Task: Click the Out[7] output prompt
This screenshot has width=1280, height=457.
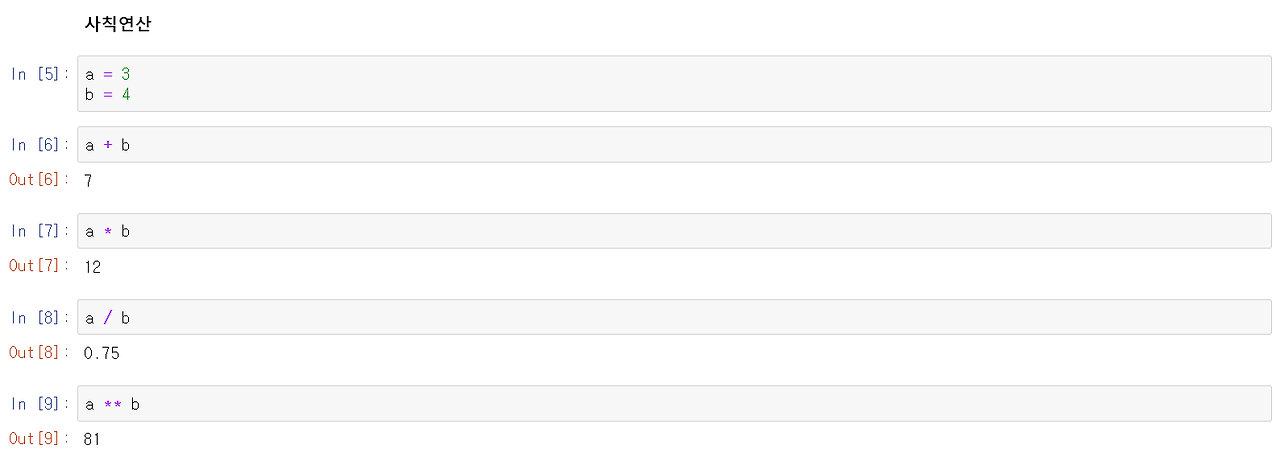Action: tap(39, 266)
